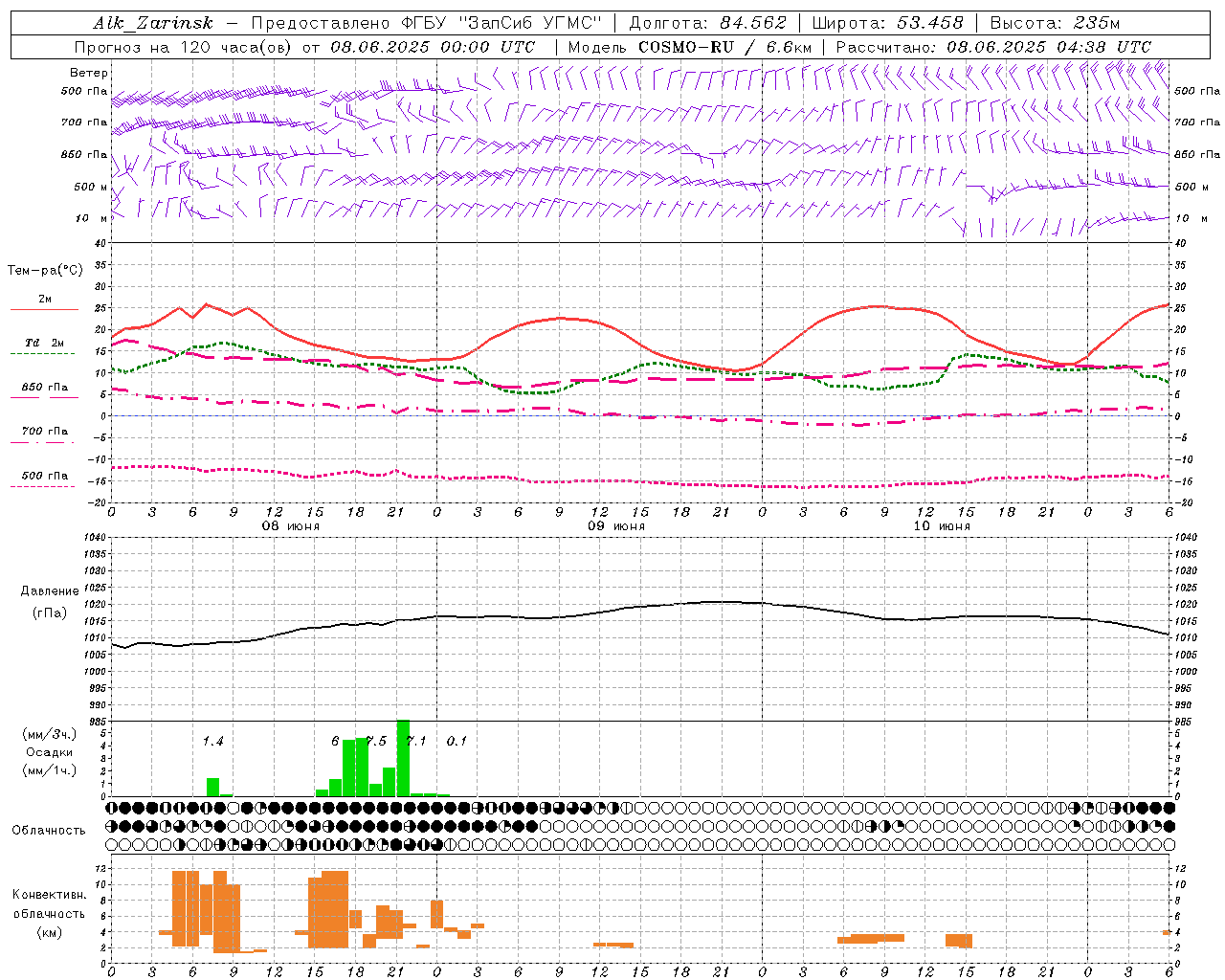1225x980 pixels.
Task: Click the forecast start time 08.06.2025 00:00 UTC
Action: click(x=433, y=47)
